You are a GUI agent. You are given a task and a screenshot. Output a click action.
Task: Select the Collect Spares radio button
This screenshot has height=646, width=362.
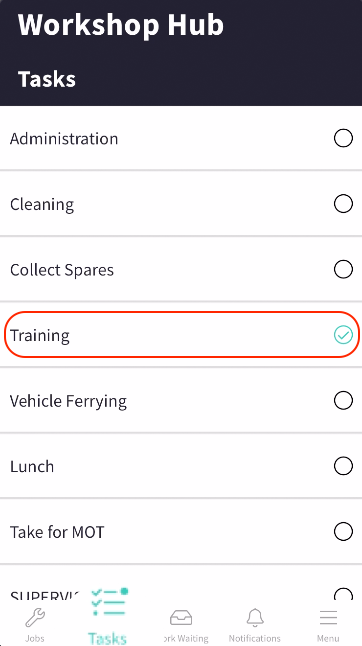point(343,269)
